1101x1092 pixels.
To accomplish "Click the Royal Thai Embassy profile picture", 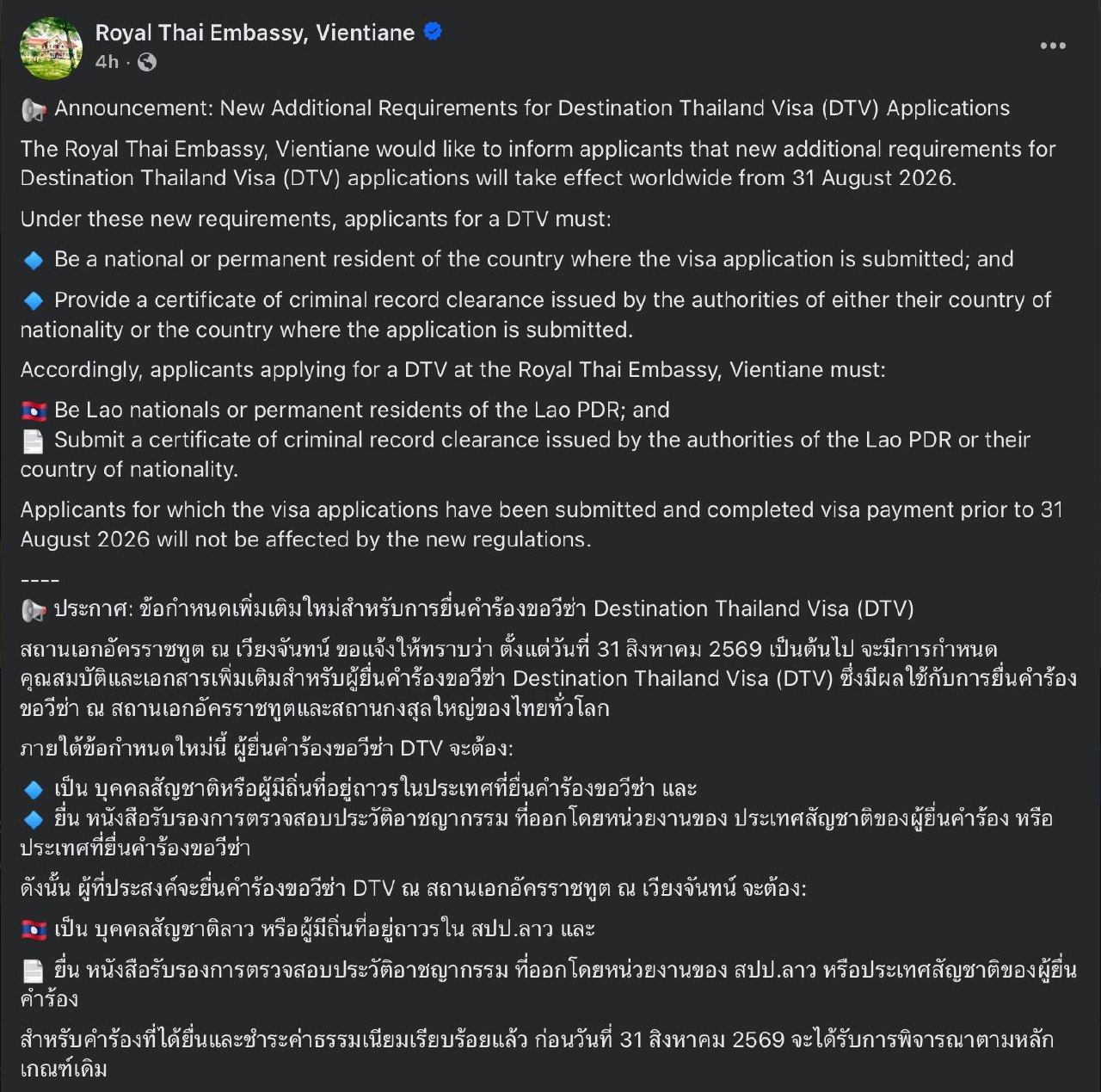I will 51,48.
